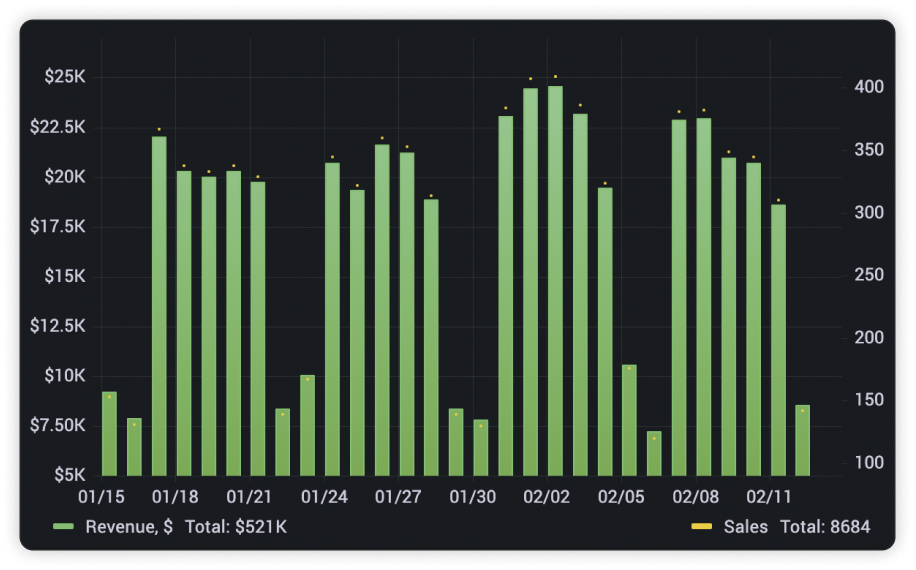Select the revenue bar above 01/15
Screen dimensions: 916x570
coord(109,434)
